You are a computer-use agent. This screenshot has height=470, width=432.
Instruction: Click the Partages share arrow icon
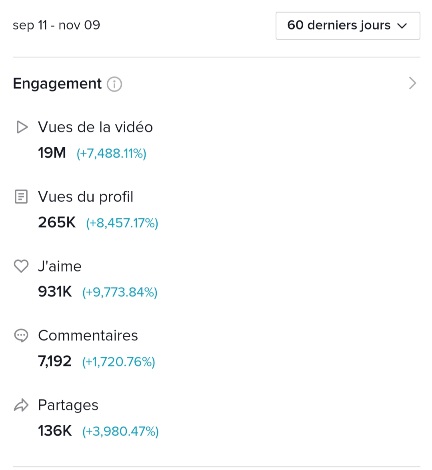point(21,405)
